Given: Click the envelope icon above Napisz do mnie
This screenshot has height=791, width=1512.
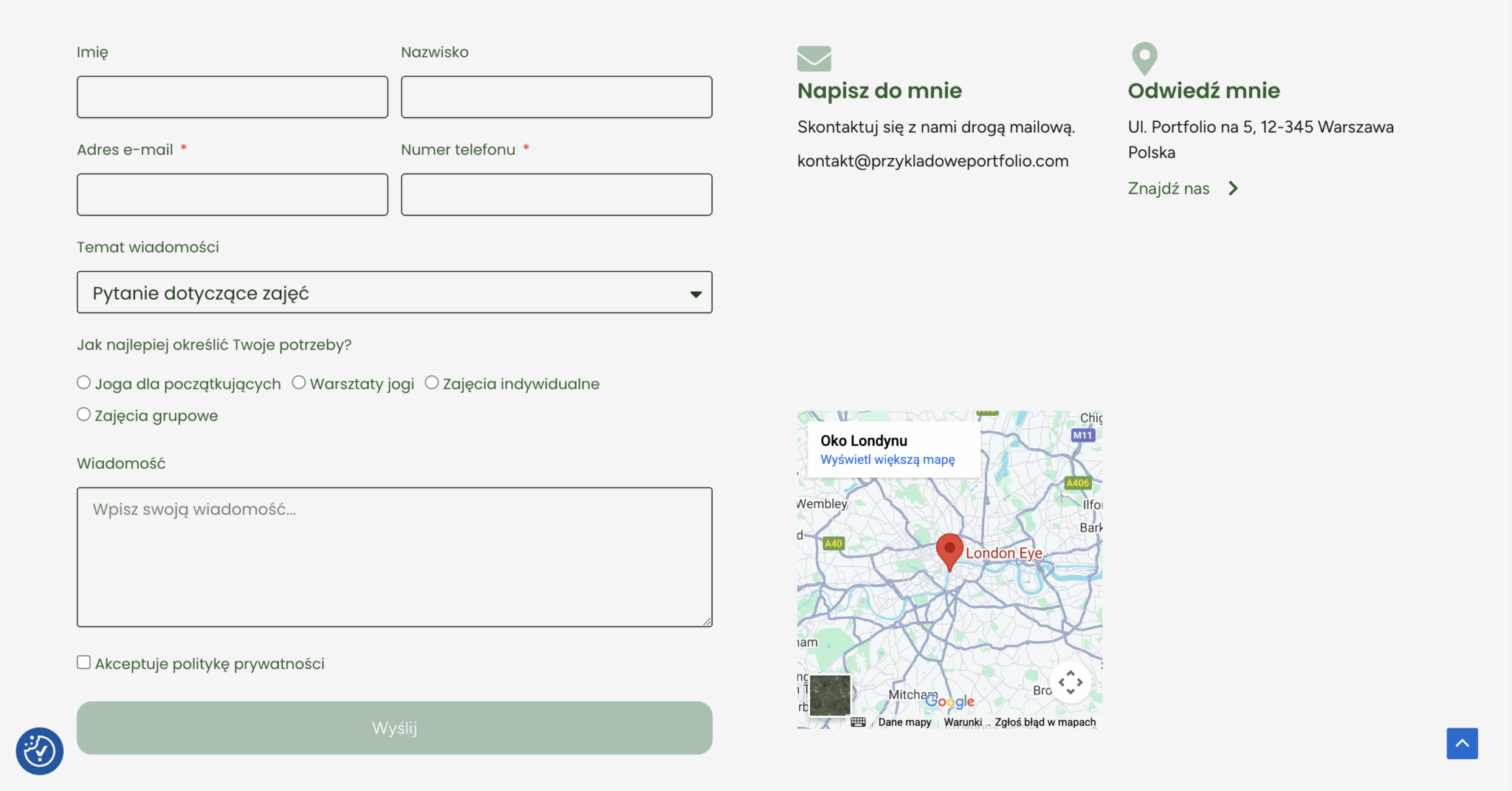Looking at the screenshot, I should [814, 58].
